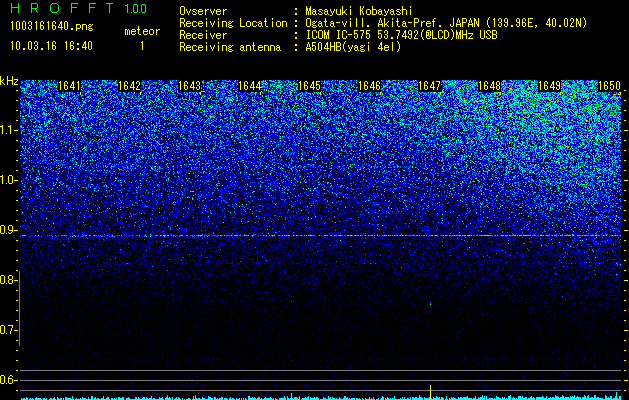
Task: Click the 0.7 kHz axis label
Action: coord(7,330)
